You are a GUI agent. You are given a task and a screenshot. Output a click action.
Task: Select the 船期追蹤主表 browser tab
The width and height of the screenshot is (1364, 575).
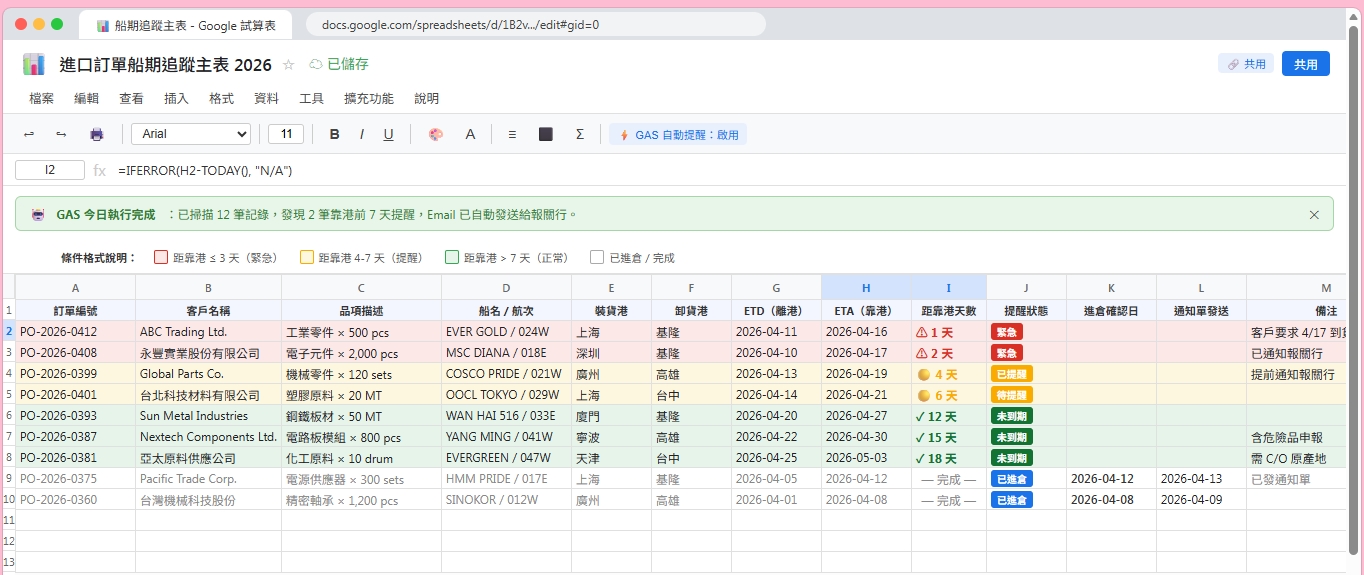185,25
